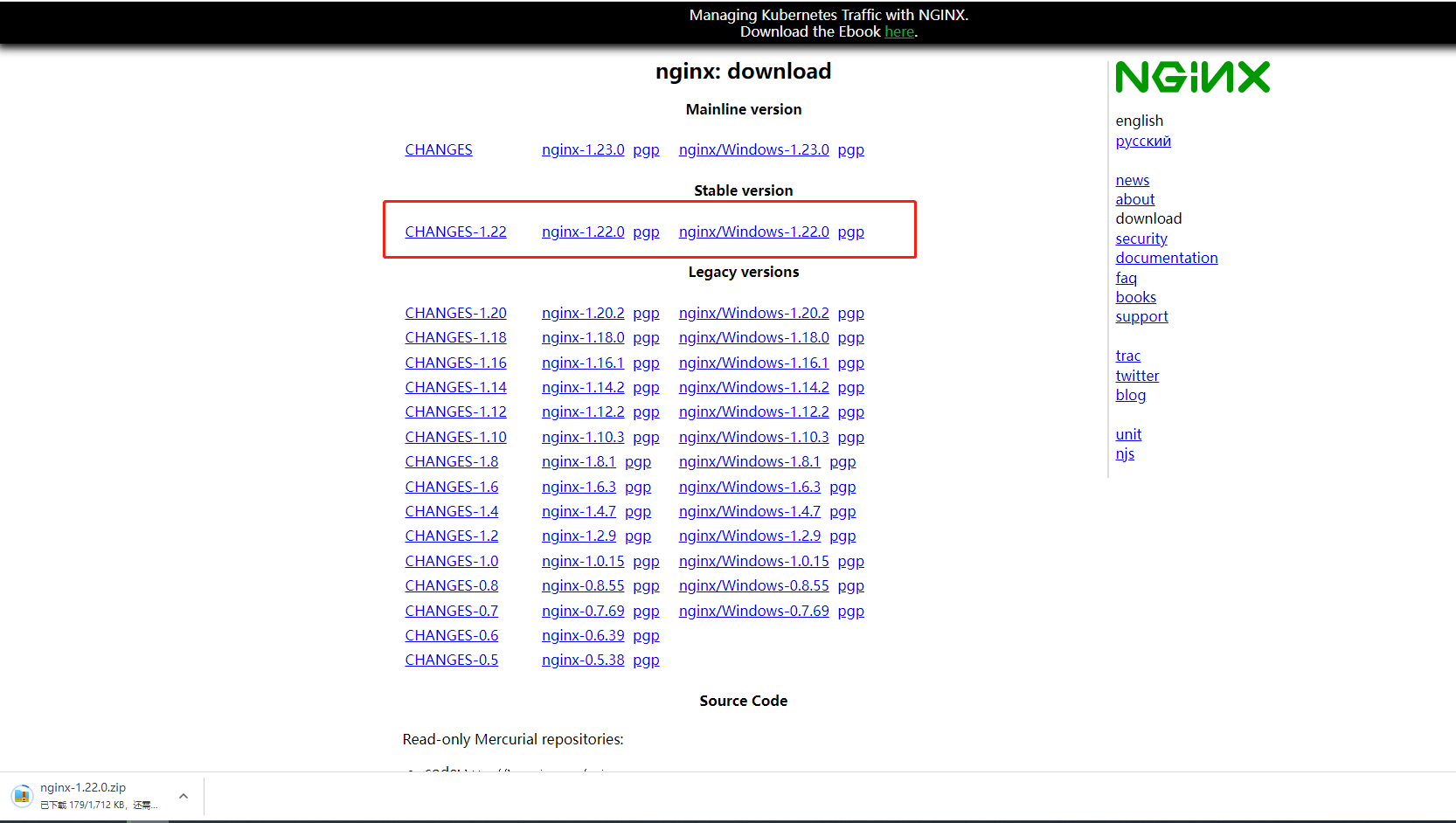Viewport: 1456px width, 823px height.
Task: Download nginx/Windows-1.6.3
Action: point(750,487)
